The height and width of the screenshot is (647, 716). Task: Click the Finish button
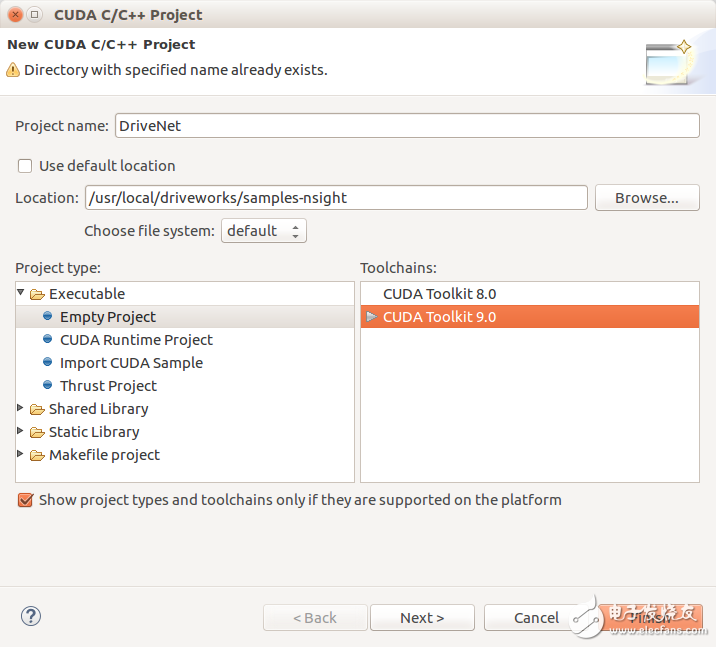click(x=650, y=618)
